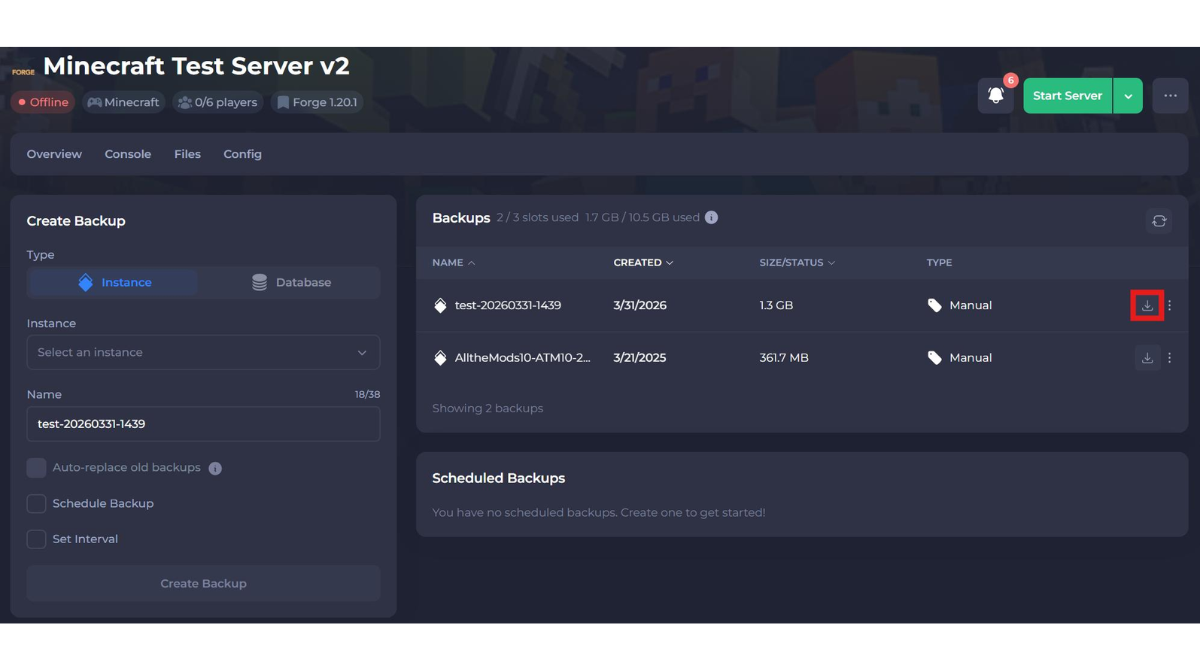Click the 3/31/2026 created date
This screenshot has width=1200, height=670.
pyautogui.click(x=640, y=305)
